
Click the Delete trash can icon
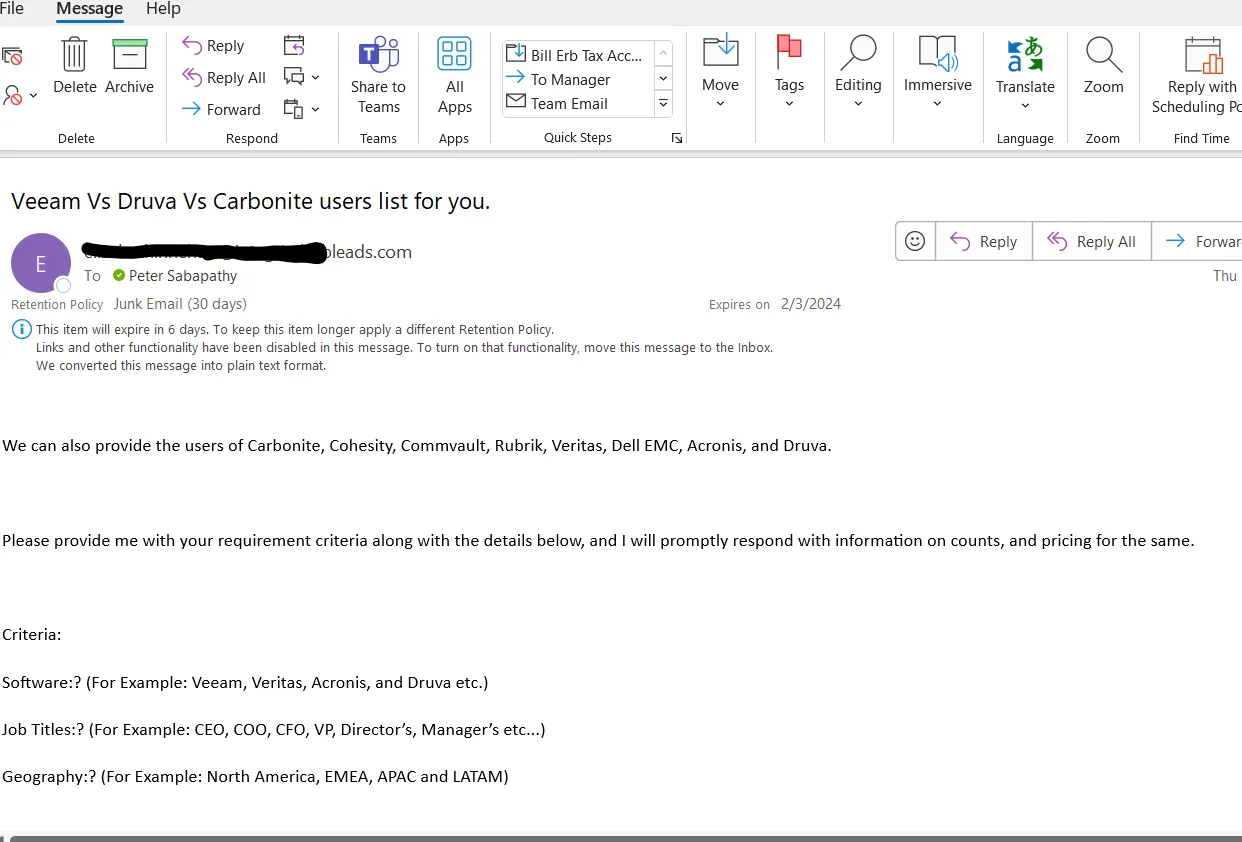click(75, 55)
